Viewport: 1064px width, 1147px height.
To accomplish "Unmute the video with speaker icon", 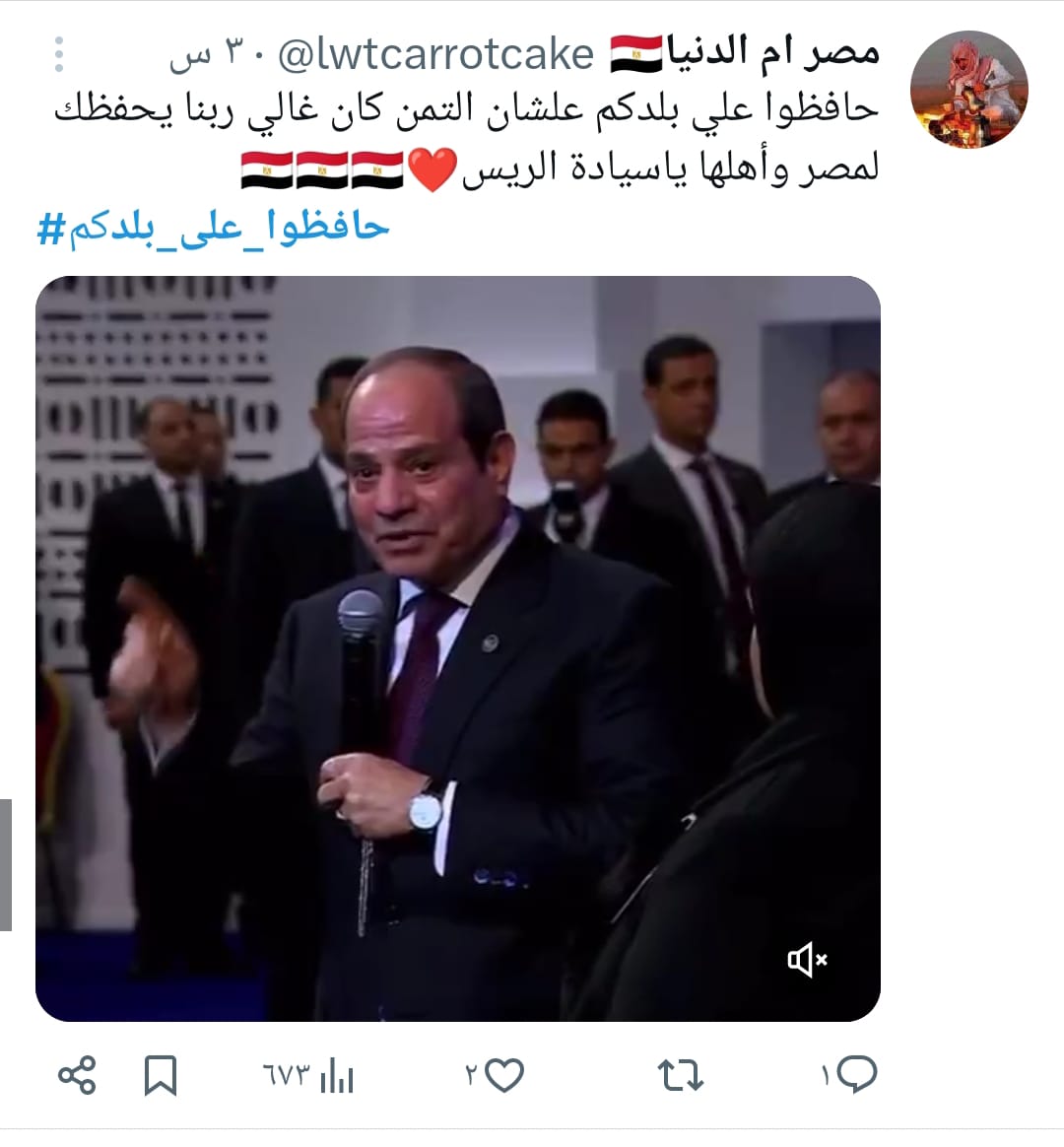I will point(807,960).
